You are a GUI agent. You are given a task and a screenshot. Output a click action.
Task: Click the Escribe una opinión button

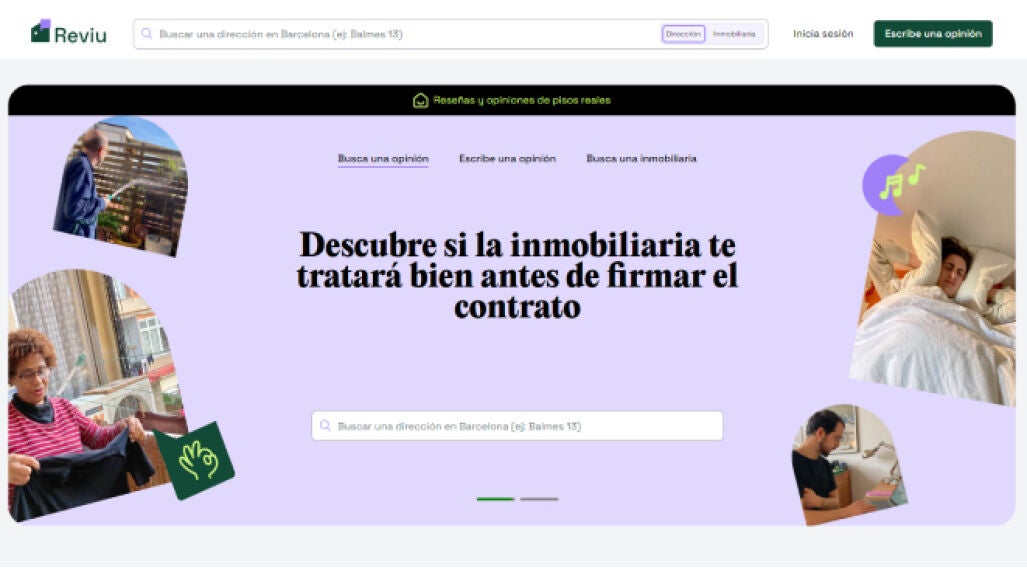pos(933,33)
